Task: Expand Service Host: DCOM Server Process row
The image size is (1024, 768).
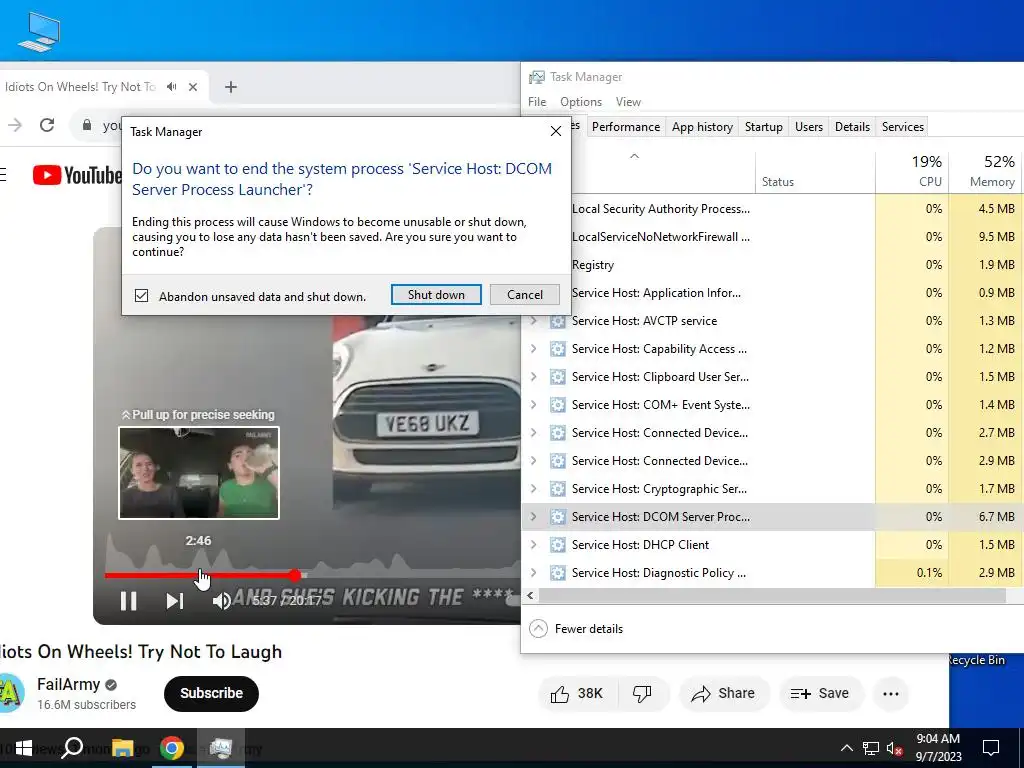Action: (534, 517)
